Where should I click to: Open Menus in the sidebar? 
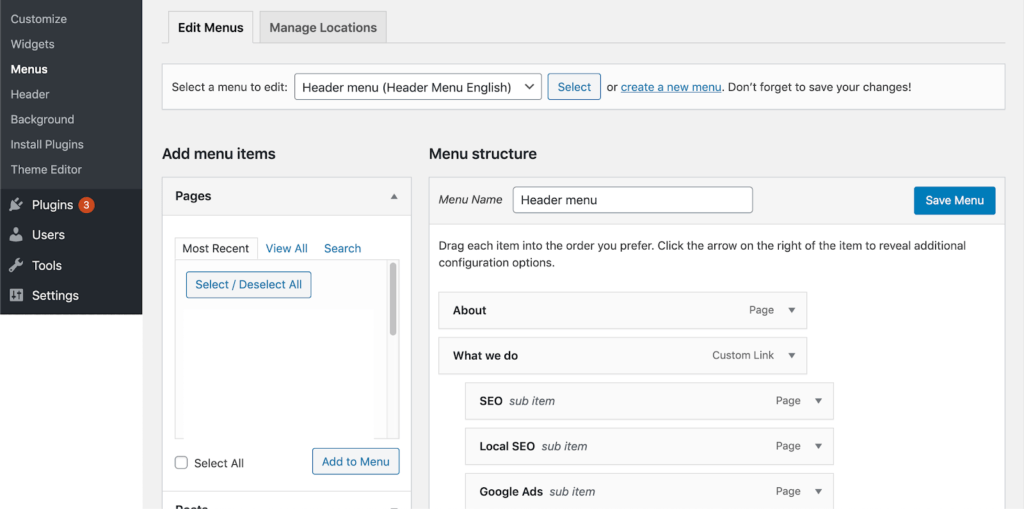point(29,69)
